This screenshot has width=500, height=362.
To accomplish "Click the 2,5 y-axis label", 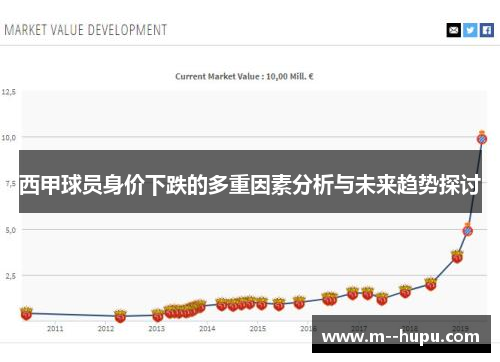I will point(10,276).
